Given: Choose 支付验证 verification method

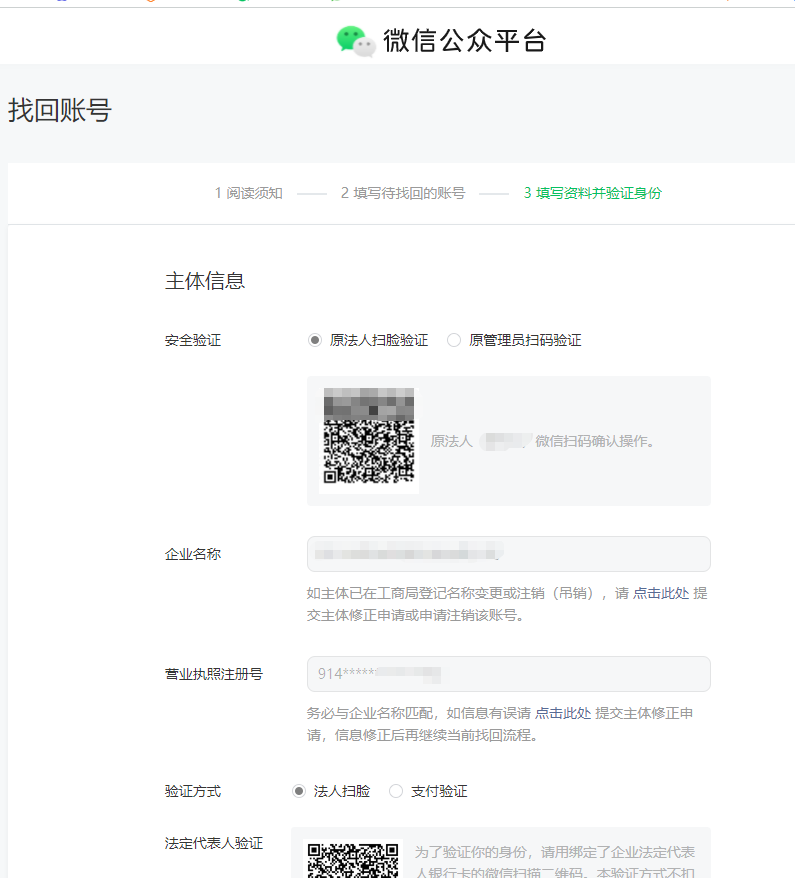Looking at the screenshot, I should (396, 791).
